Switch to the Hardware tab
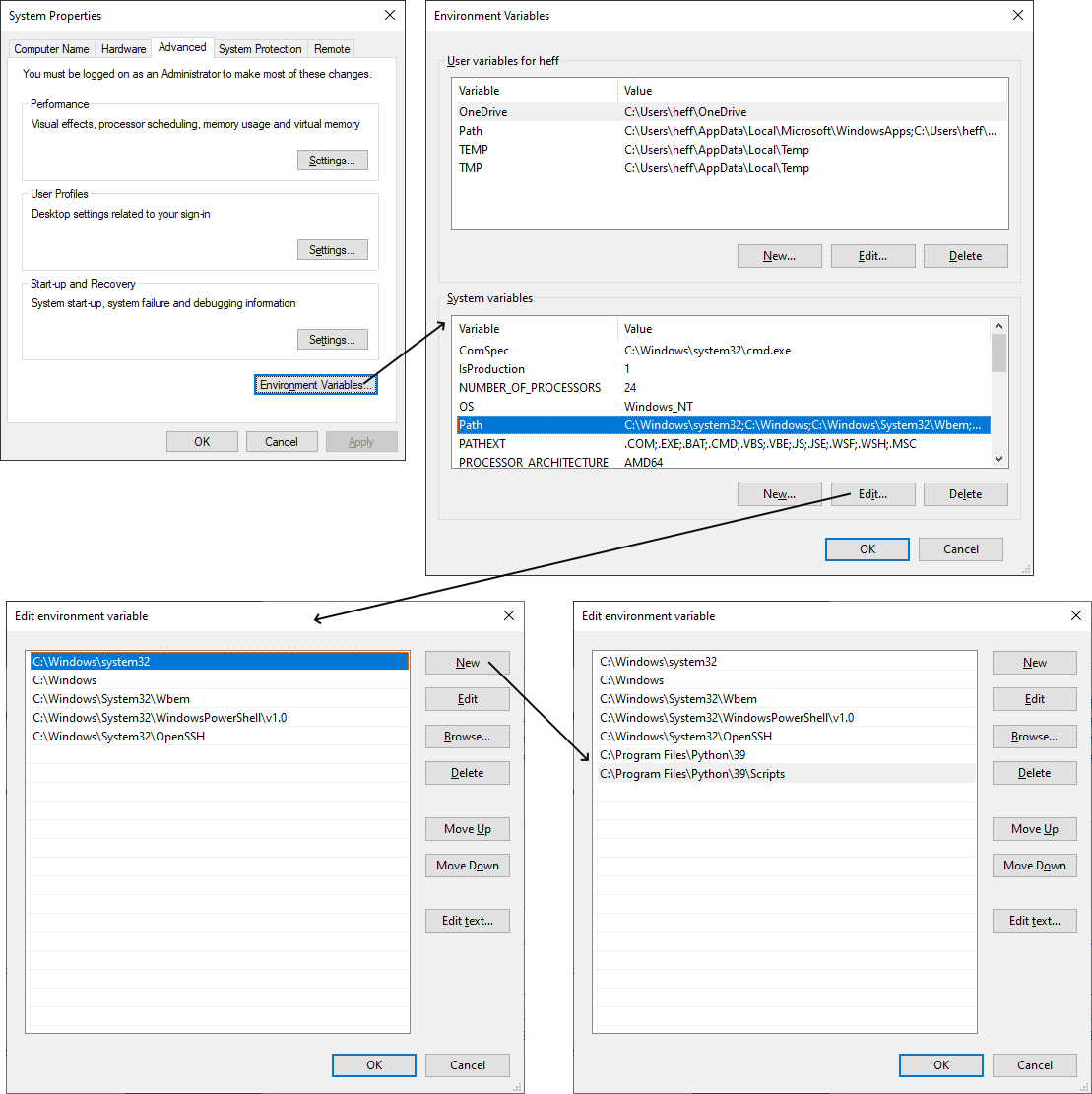The image size is (1092, 1094). (x=123, y=49)
